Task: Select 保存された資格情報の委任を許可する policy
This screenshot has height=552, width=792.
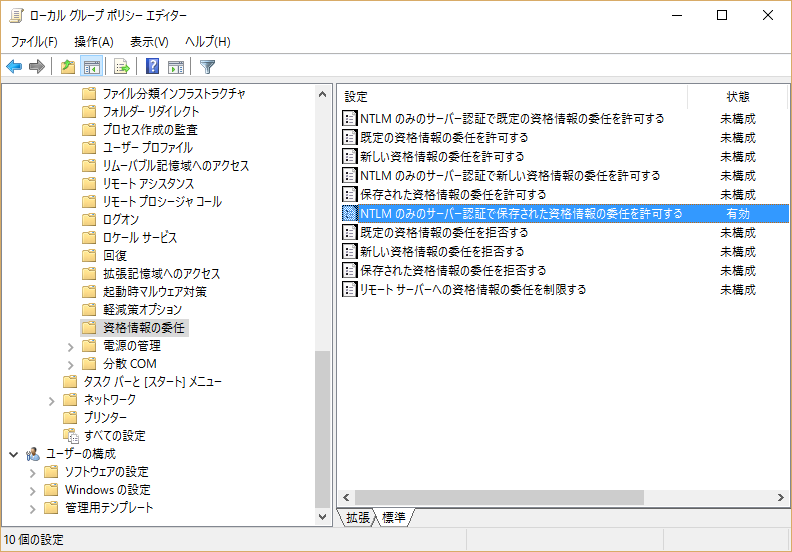Action: [453, 194]
